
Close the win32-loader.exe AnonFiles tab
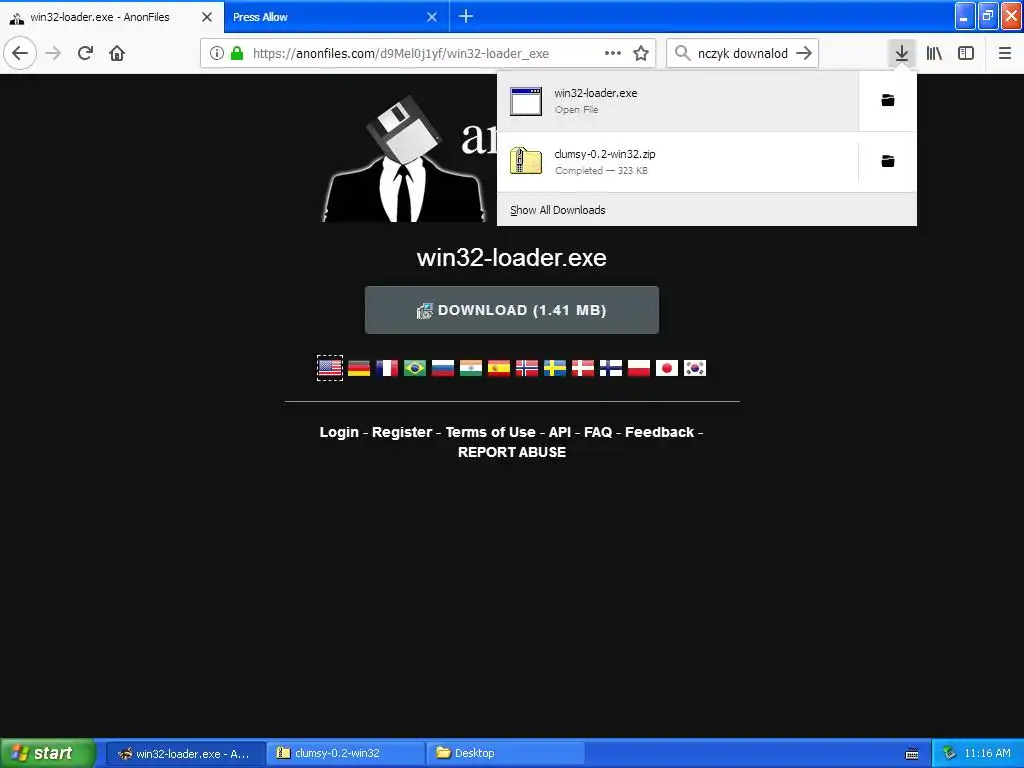coord(207,17)
